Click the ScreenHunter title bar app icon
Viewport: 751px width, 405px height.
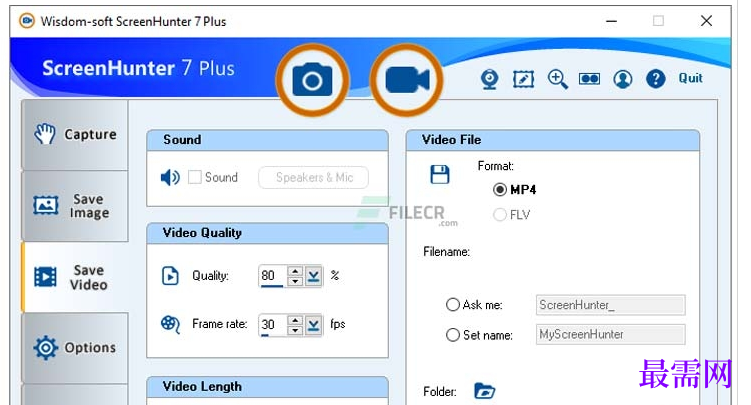click(x=27, y=21)
